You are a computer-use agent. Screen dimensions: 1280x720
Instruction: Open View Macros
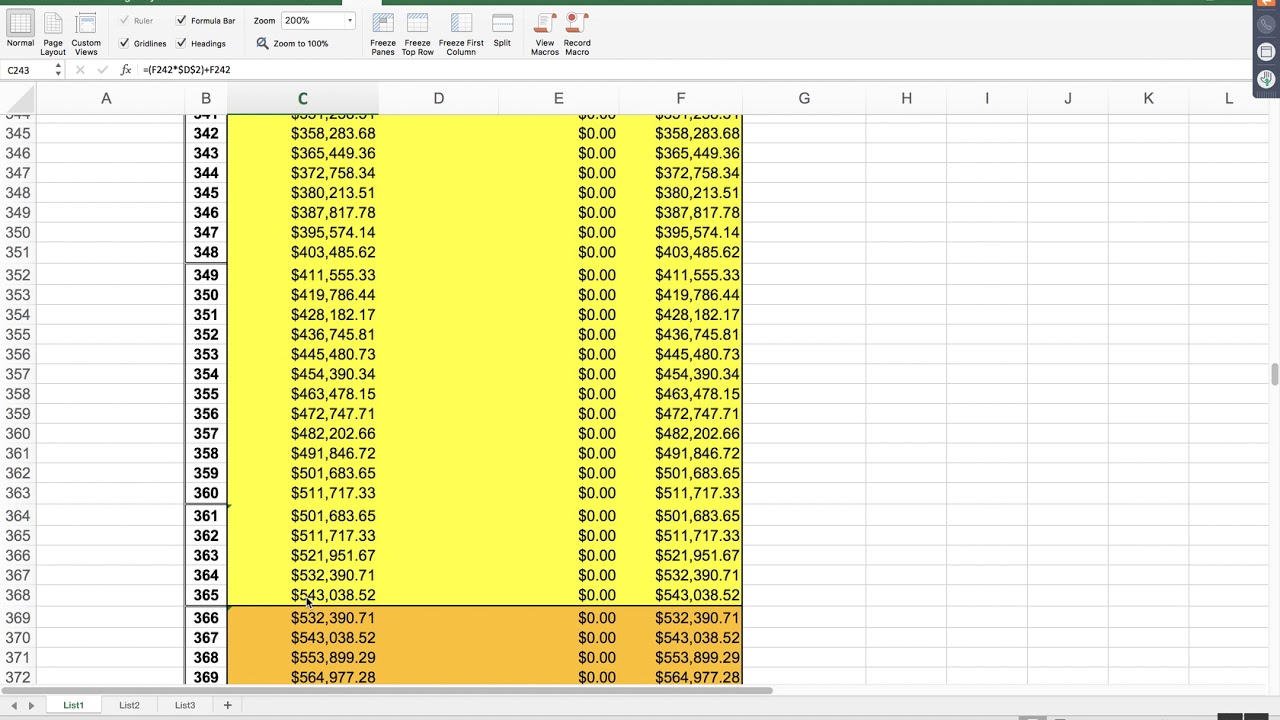click(x=545, y=32)
